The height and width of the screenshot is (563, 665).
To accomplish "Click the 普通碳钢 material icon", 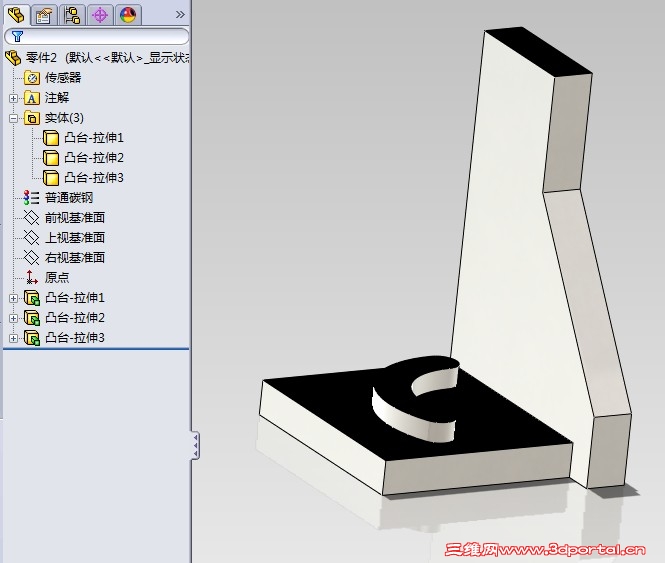I will click(x=32, y=198).
